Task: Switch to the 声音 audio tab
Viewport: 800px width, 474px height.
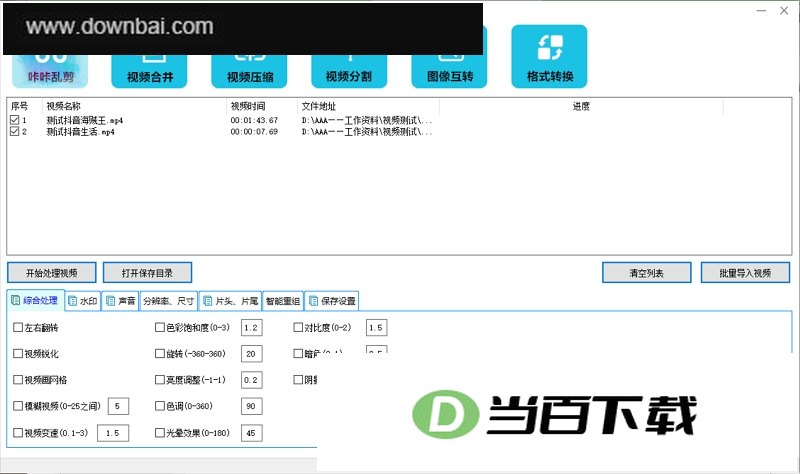Action: point(120,301)
